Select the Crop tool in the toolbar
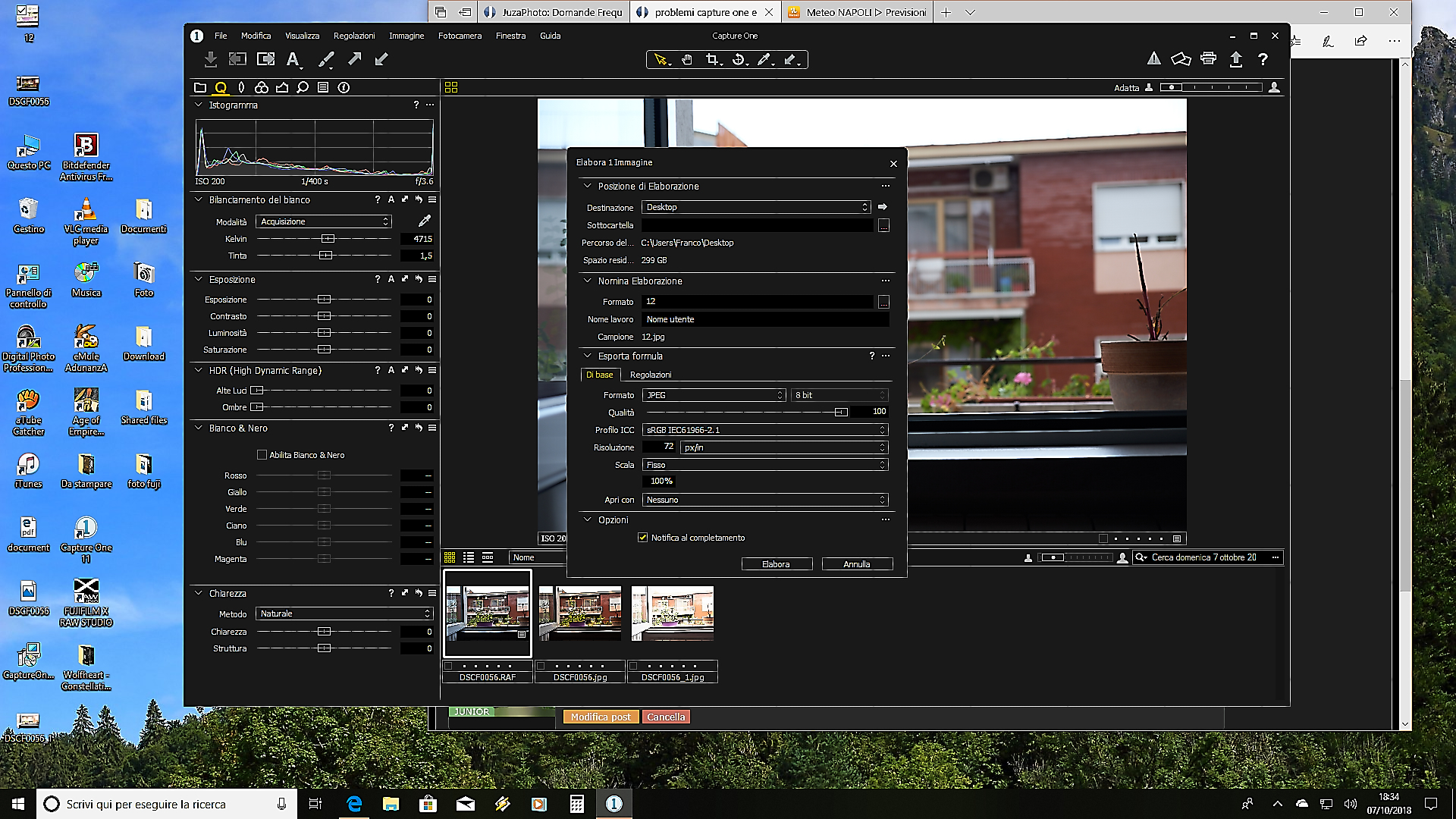The height and width of the screenshot is (819, 1456). pyautogui.click(x=713, y=58)
